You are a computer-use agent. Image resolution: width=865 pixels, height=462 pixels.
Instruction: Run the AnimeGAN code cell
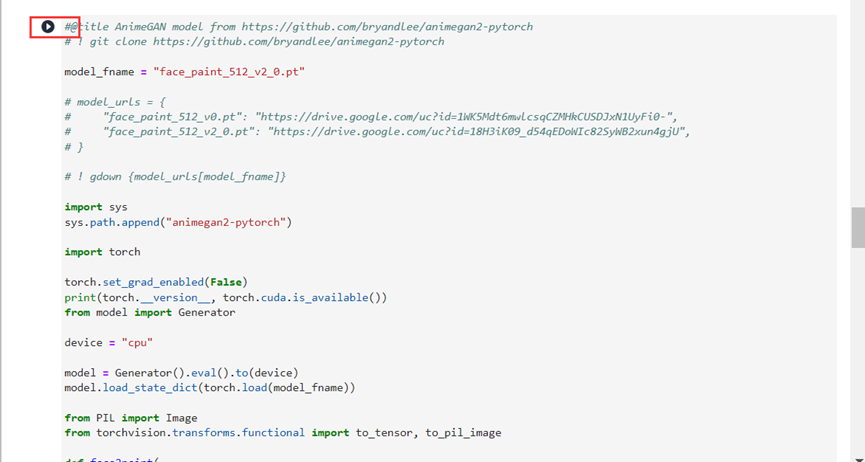coord(47,27)
